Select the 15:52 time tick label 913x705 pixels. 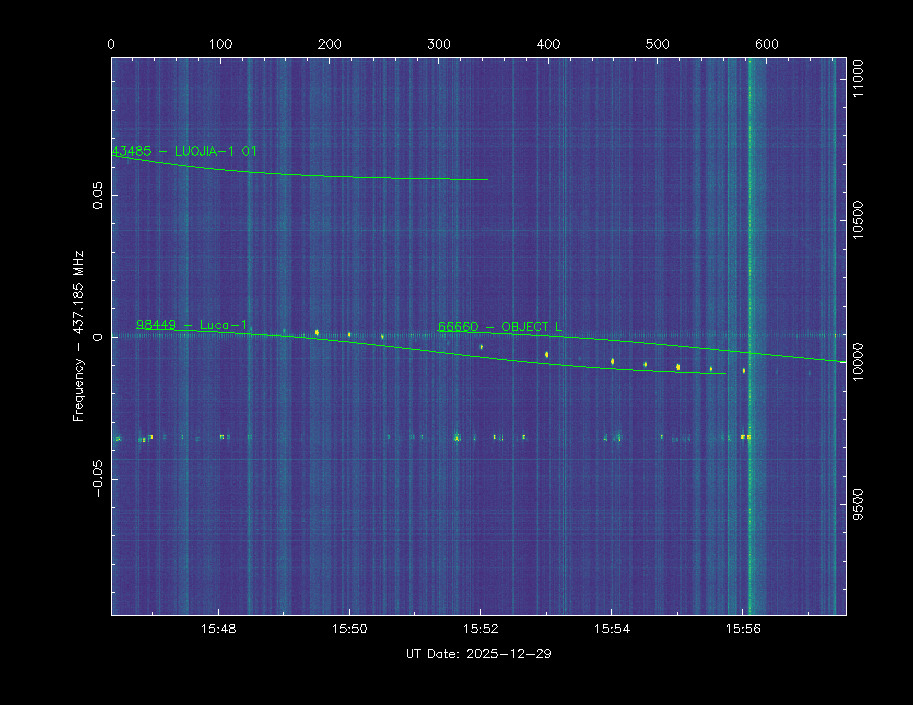click(480, 629)
